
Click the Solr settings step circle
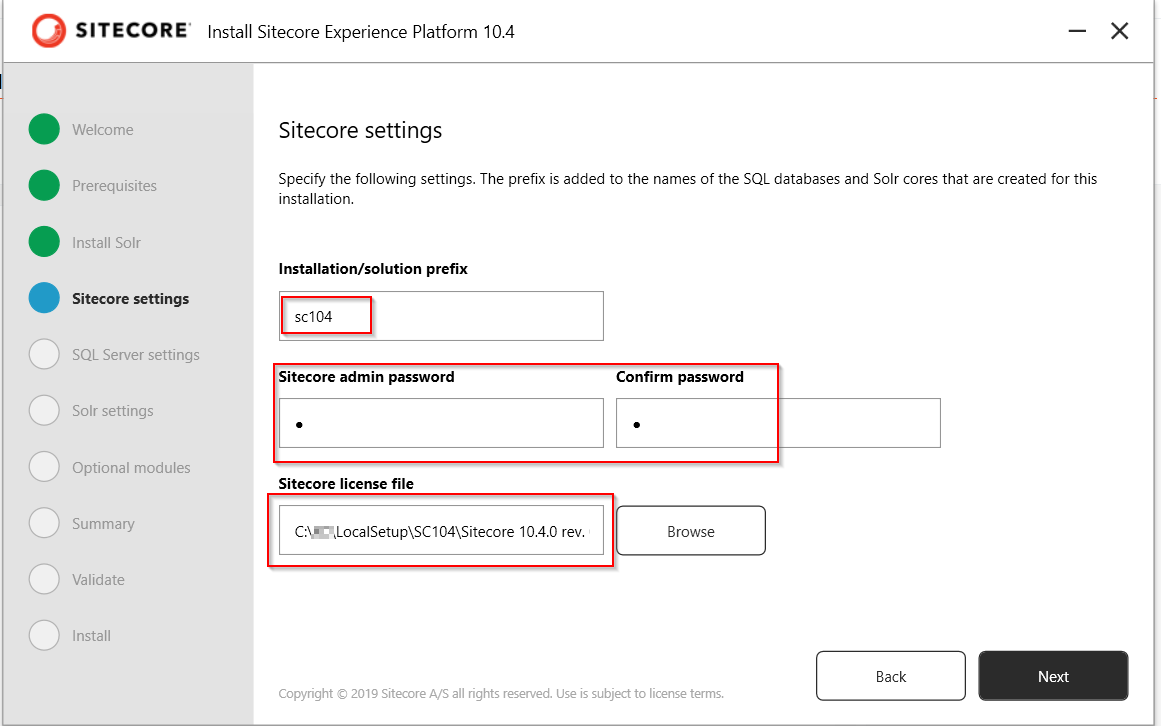click(44, 410)
